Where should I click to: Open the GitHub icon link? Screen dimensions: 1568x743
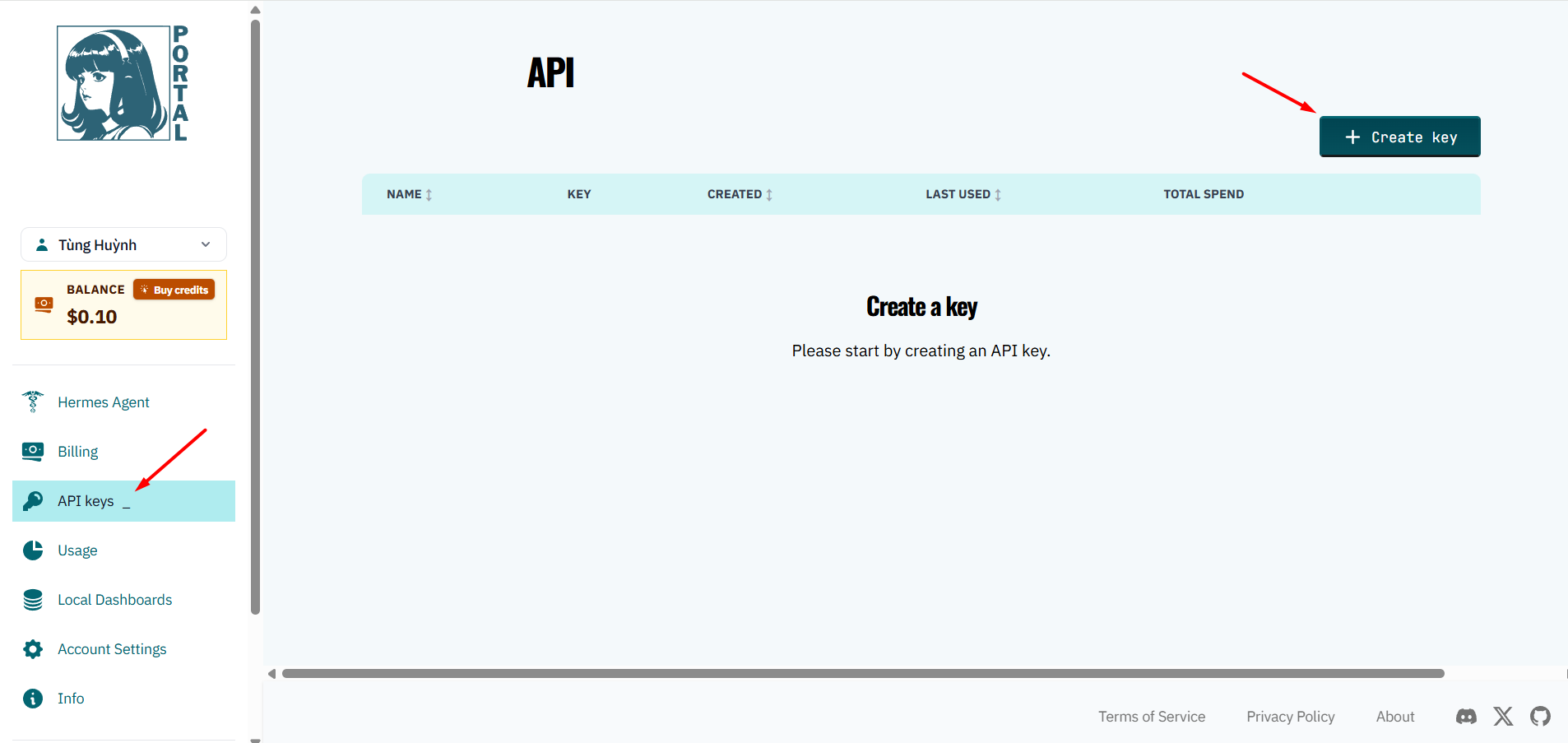pyautogui.click(x=1540, y=717)
